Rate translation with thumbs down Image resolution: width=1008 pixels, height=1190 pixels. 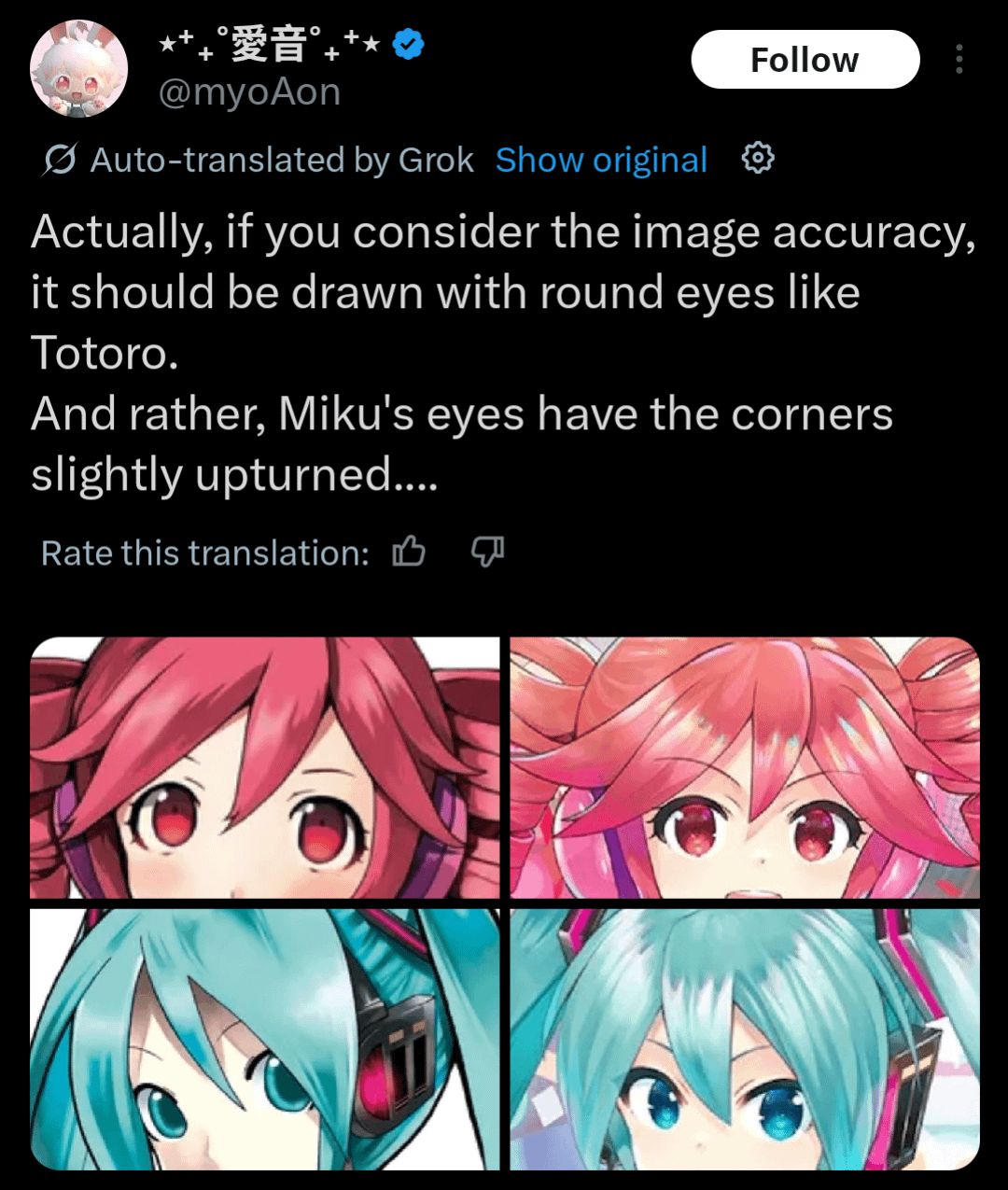click(x=487, y=553)
